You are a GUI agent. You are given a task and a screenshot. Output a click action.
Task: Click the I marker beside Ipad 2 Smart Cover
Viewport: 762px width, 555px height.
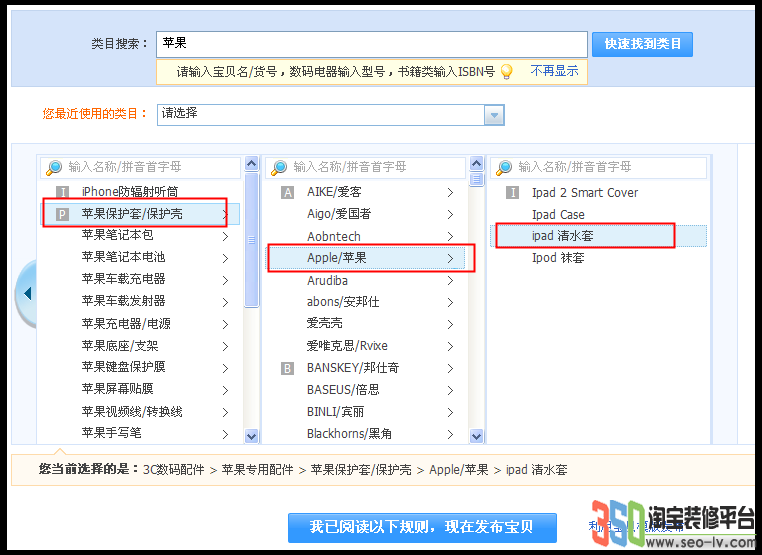[512, 193]
